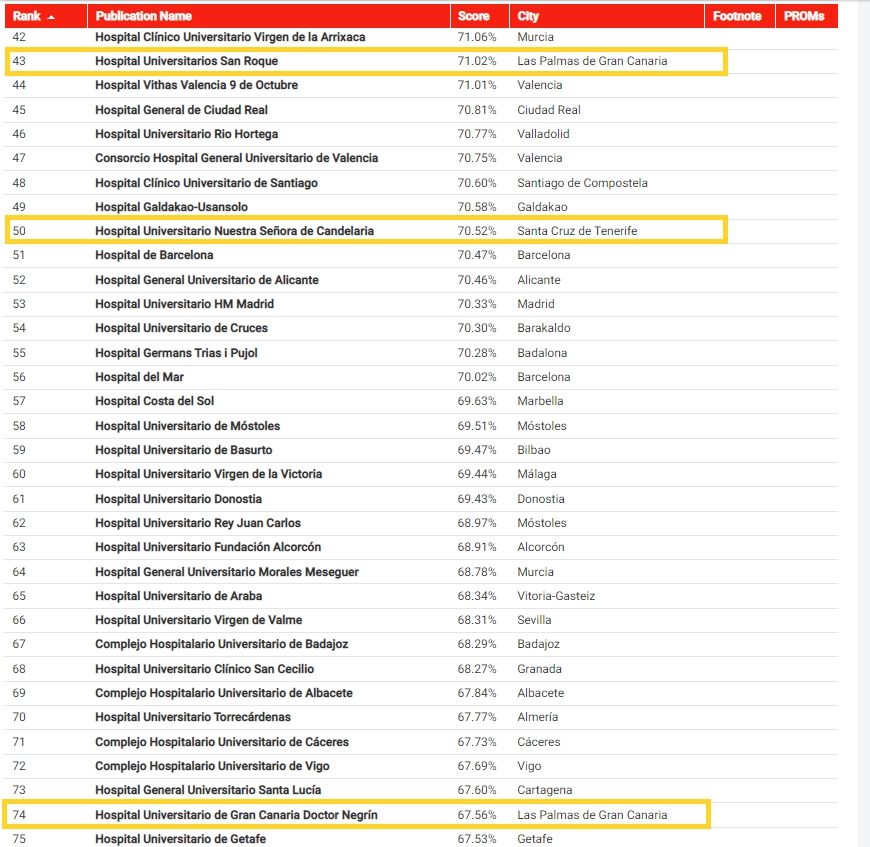Sort by the Score column header
The image size is (870, 847).
[480, 16]
